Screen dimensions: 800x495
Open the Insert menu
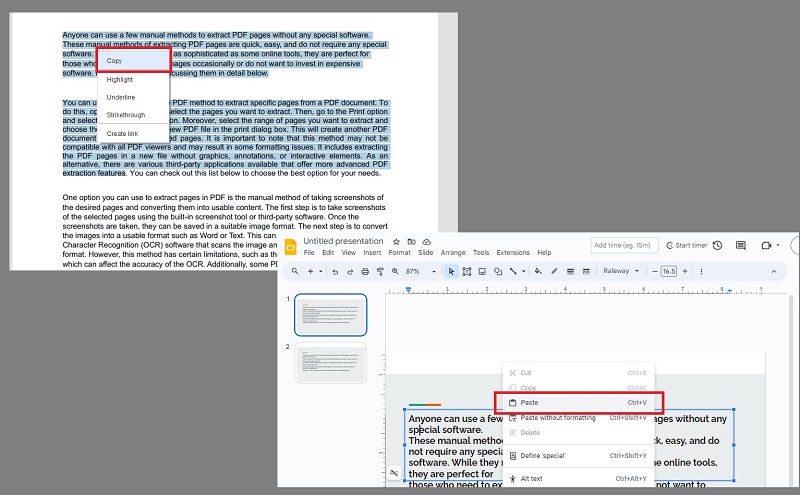click(x=372, y=253)
